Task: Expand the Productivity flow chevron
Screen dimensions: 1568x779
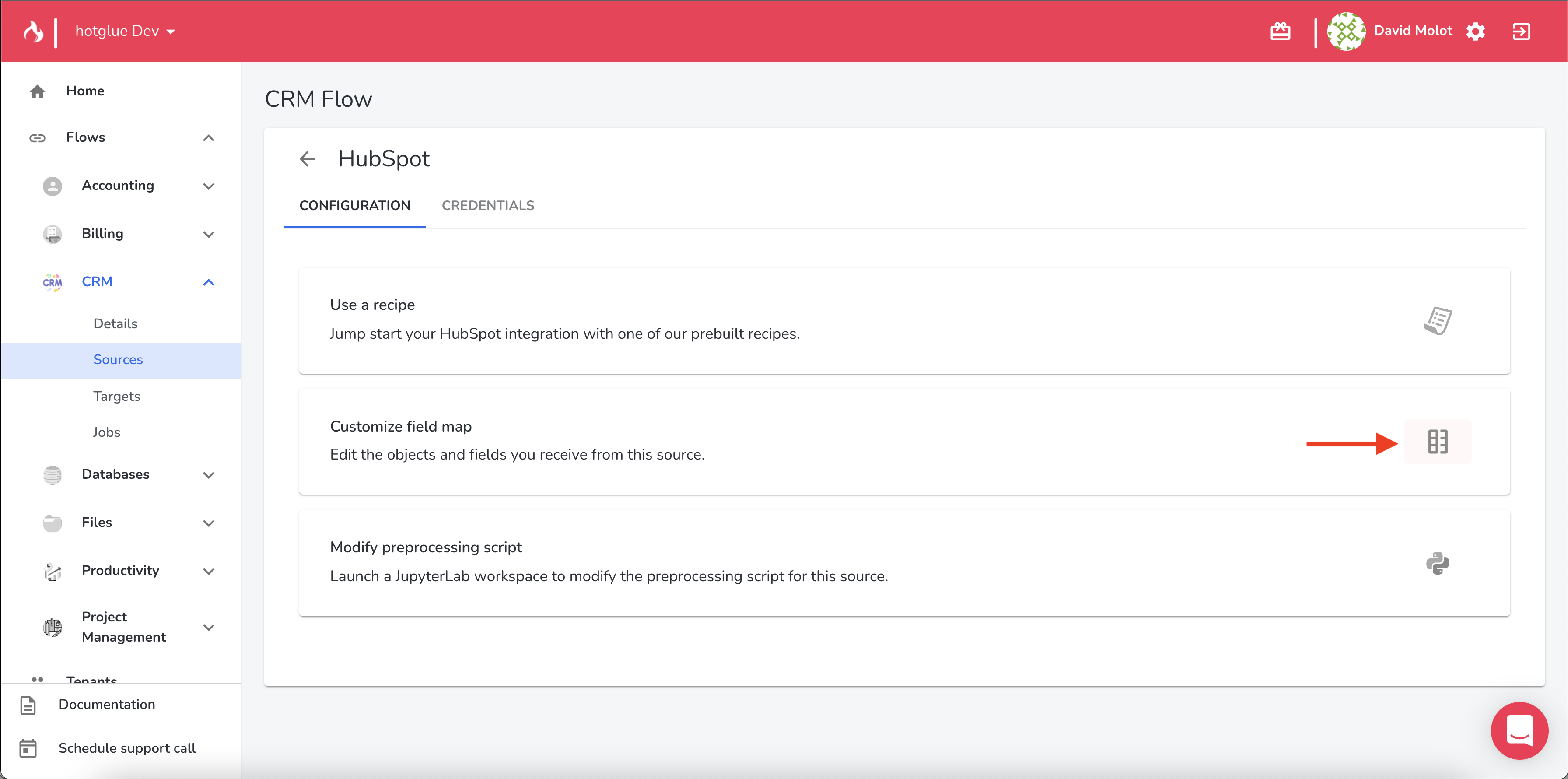Action: coord(209,571)
